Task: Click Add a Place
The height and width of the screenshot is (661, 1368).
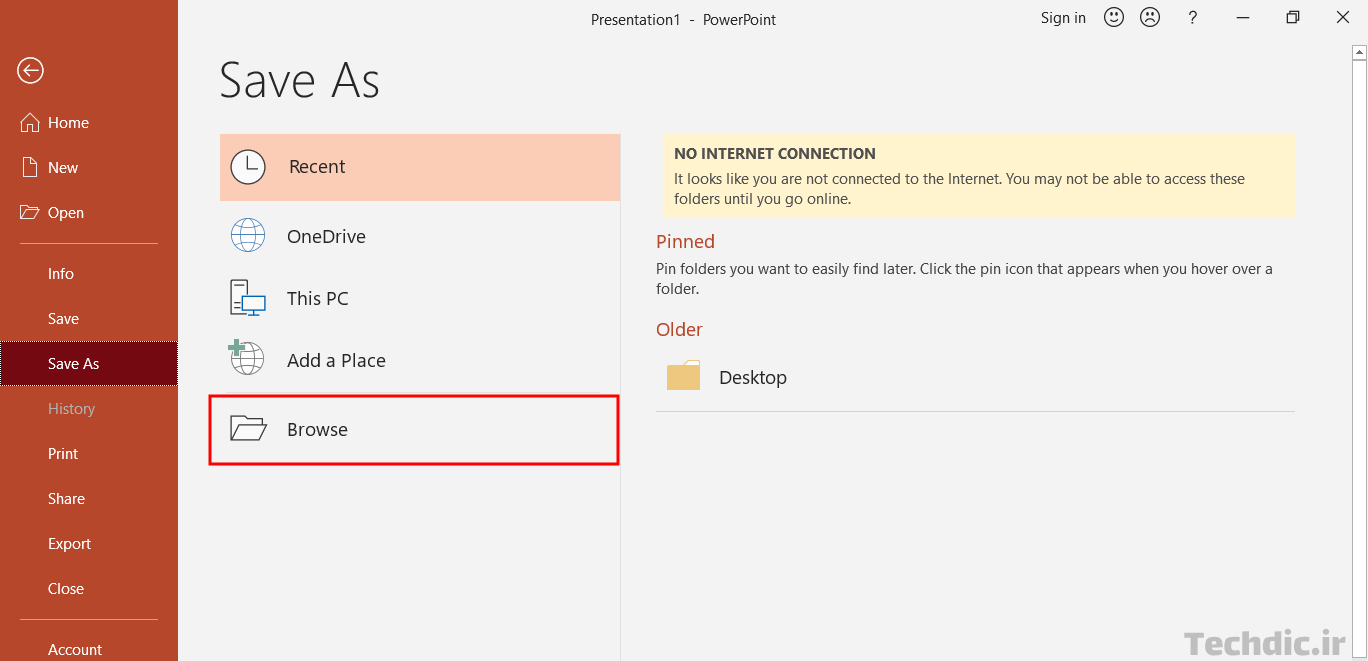Action: (420, 360)
